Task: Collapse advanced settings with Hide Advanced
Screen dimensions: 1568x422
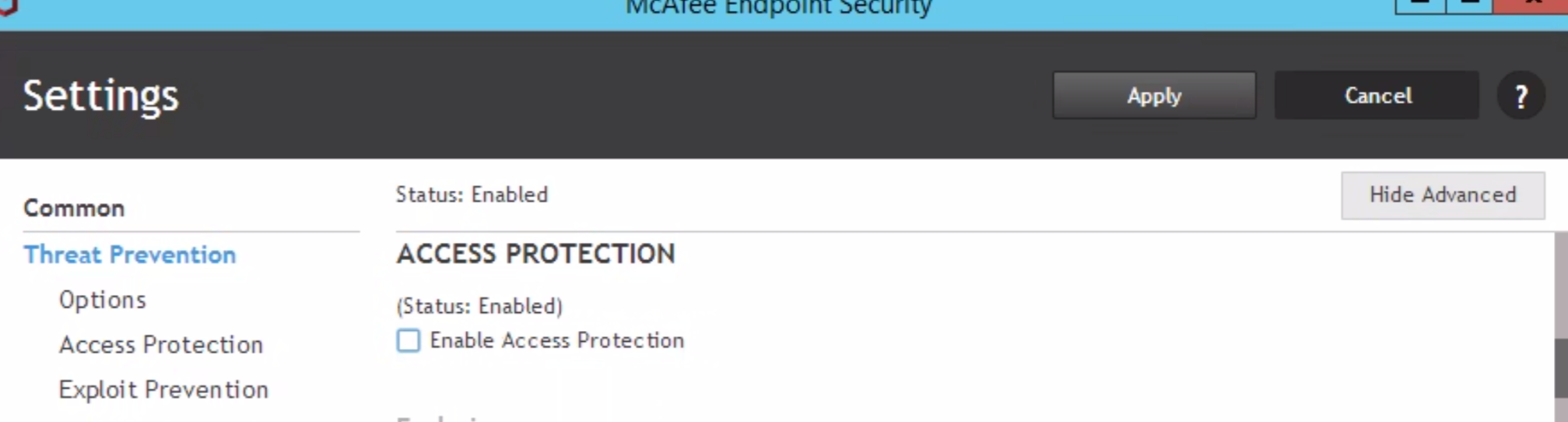Action: click(1442, 195)
